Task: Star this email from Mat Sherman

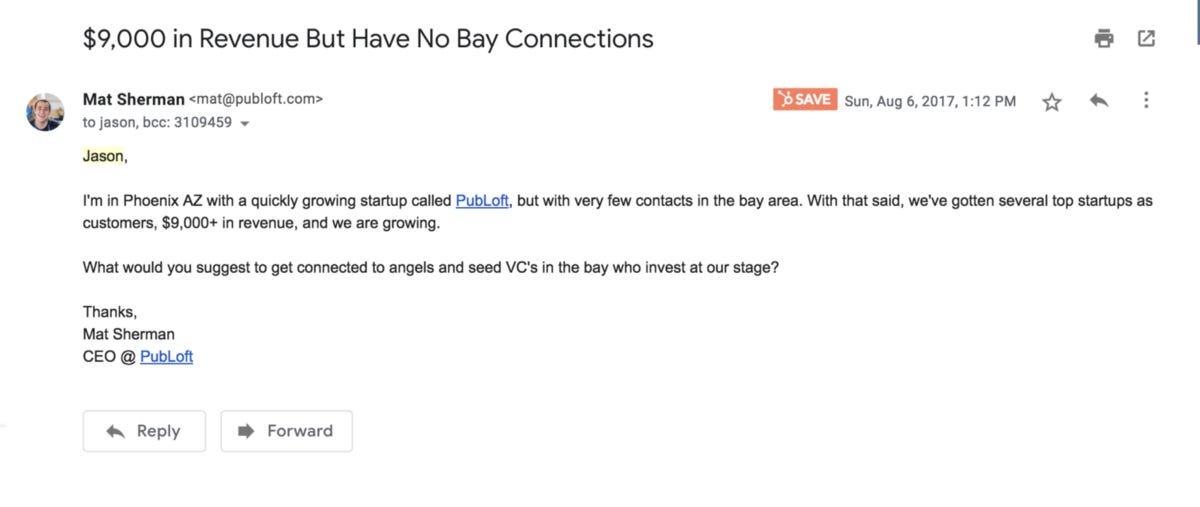Action: (1052, 101)
